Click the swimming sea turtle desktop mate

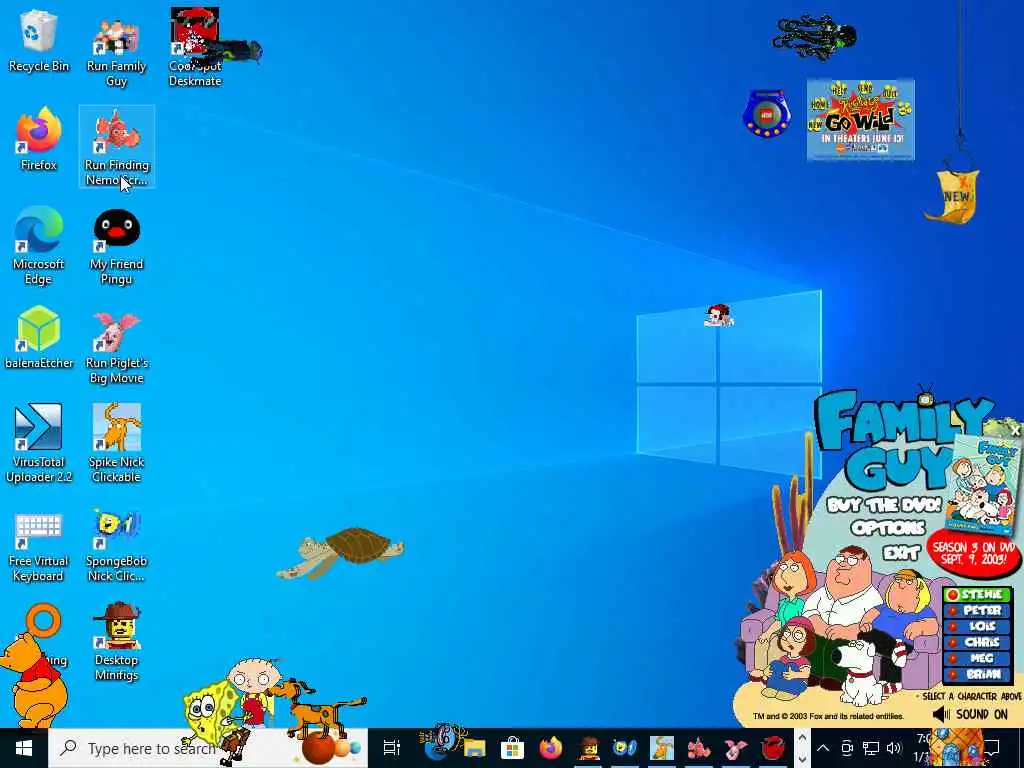(340, 552)
